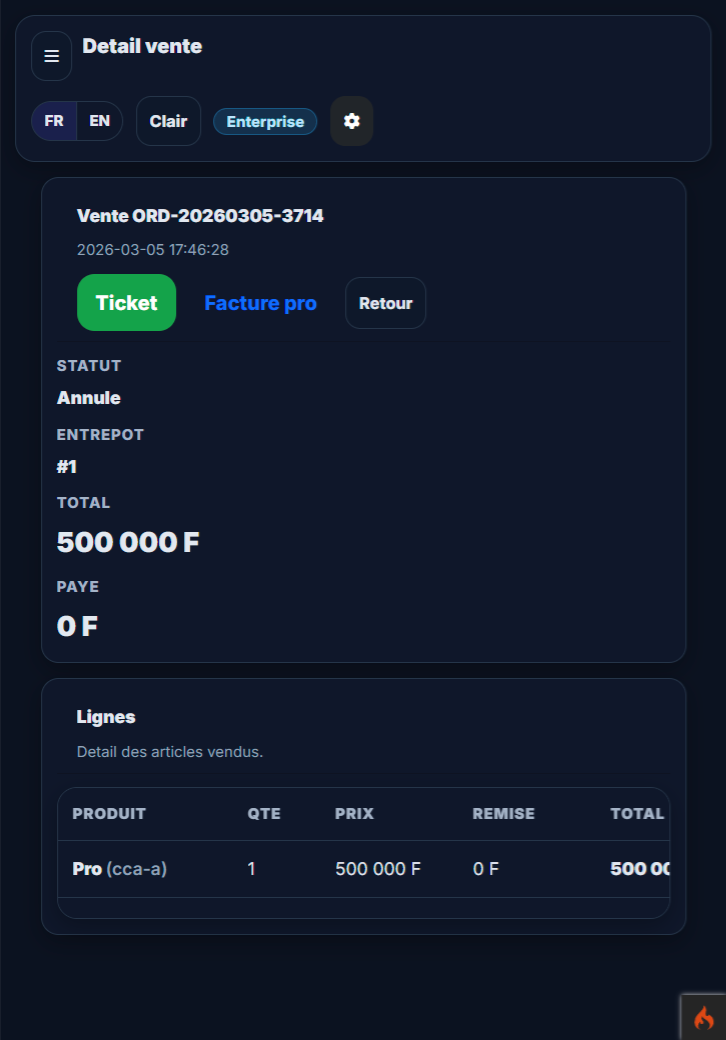Click the Lignes section heading
The width and height of the screenshot is (726, 1040).
coord(106,717)
